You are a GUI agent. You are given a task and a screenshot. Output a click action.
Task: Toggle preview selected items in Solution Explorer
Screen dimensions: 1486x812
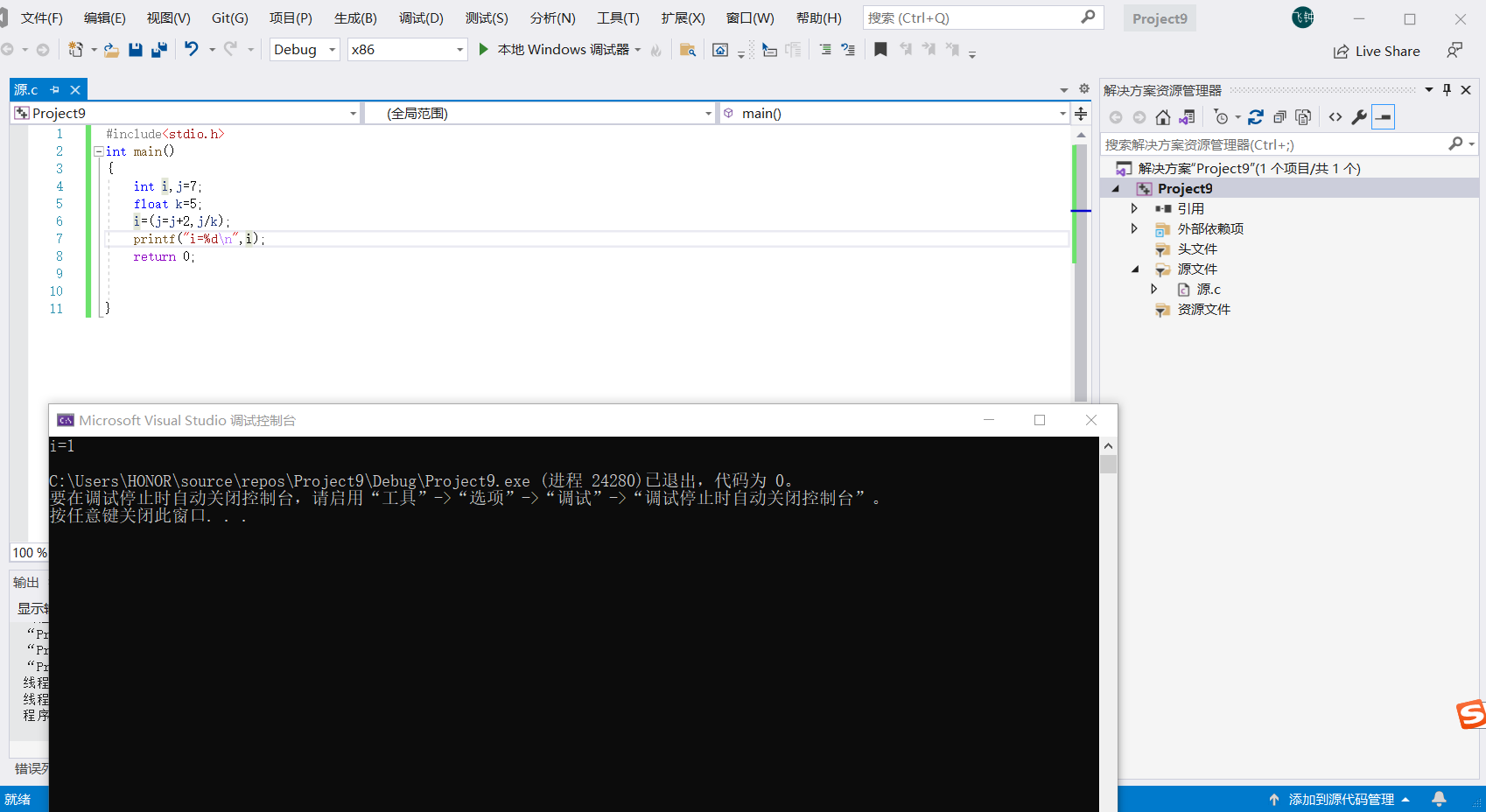coord(1383,117)
